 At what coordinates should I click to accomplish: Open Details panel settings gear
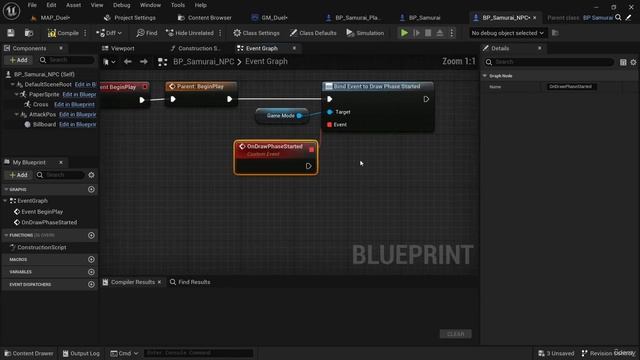click(633, 62)
